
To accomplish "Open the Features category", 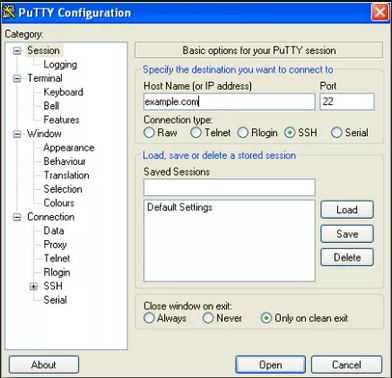I will [x=61, y=120].
